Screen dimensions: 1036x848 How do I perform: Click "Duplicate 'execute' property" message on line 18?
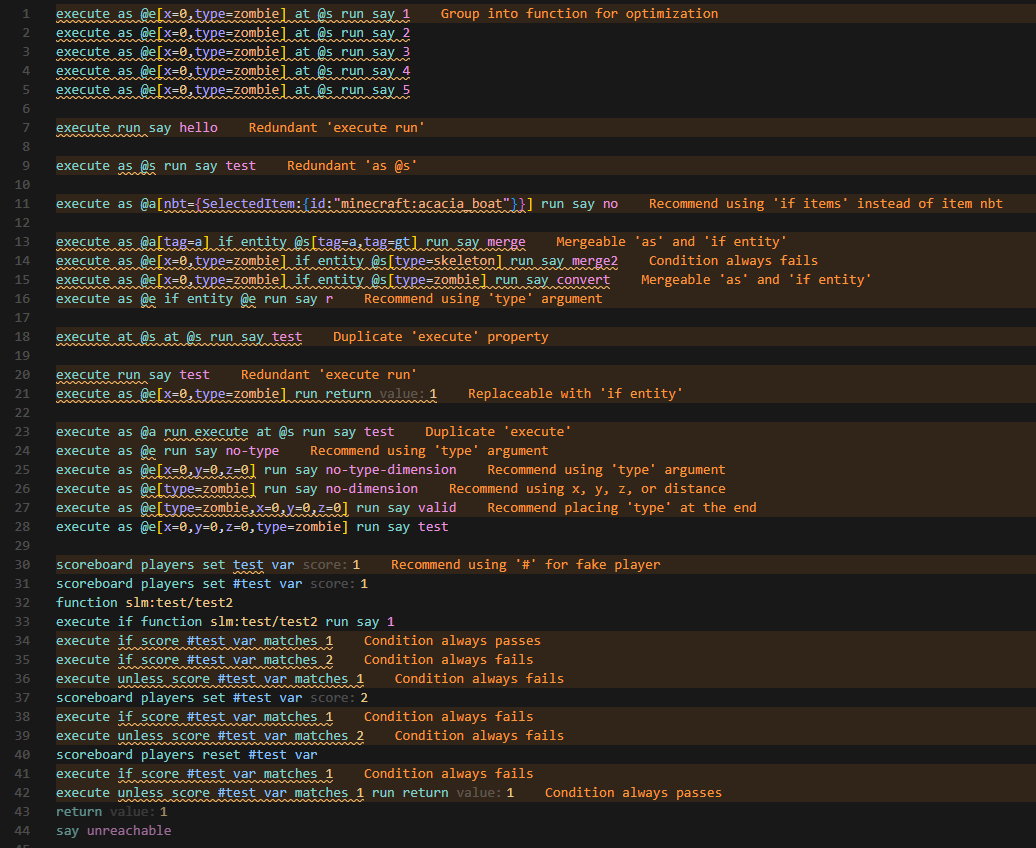pyautogui.click(x=440, y=337)
